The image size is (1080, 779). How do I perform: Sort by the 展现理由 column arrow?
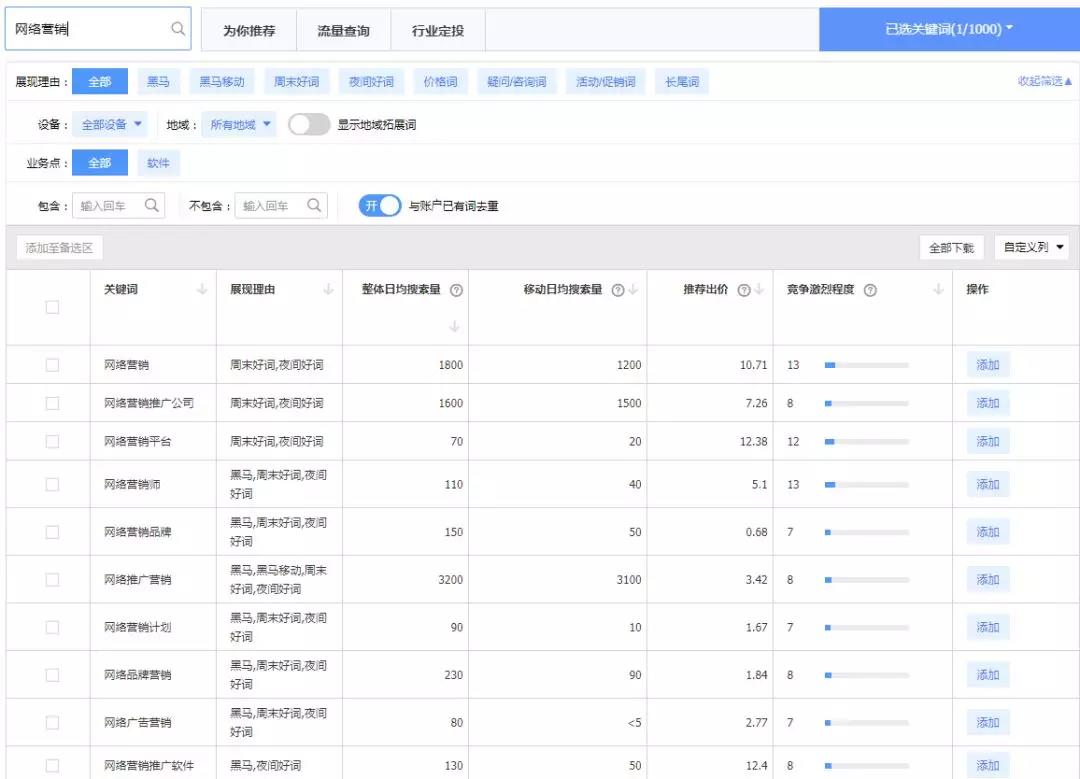(x=328, y=290)
